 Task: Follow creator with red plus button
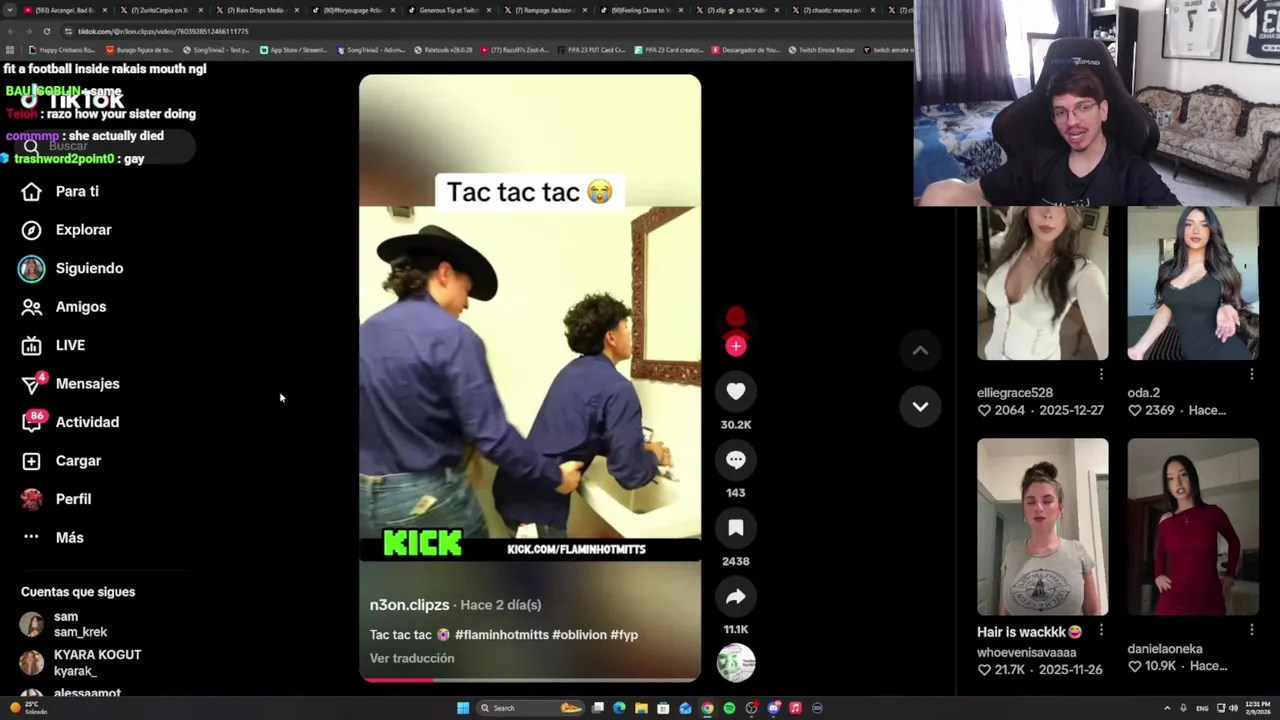point(736,346)
